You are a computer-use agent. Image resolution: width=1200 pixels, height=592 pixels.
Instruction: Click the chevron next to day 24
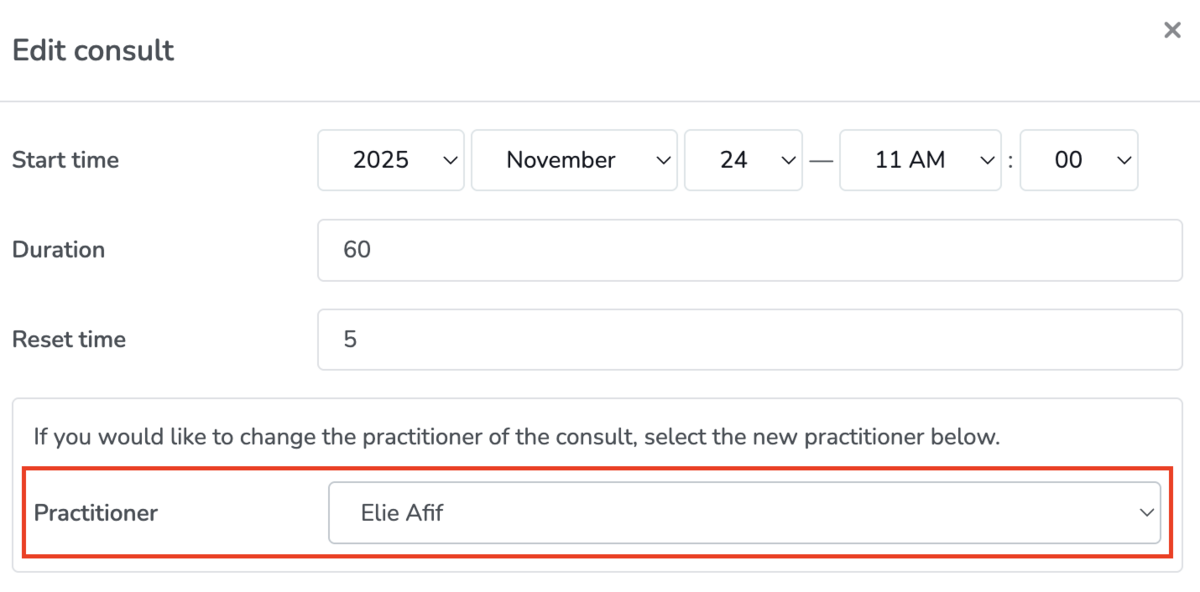(788, 160)
